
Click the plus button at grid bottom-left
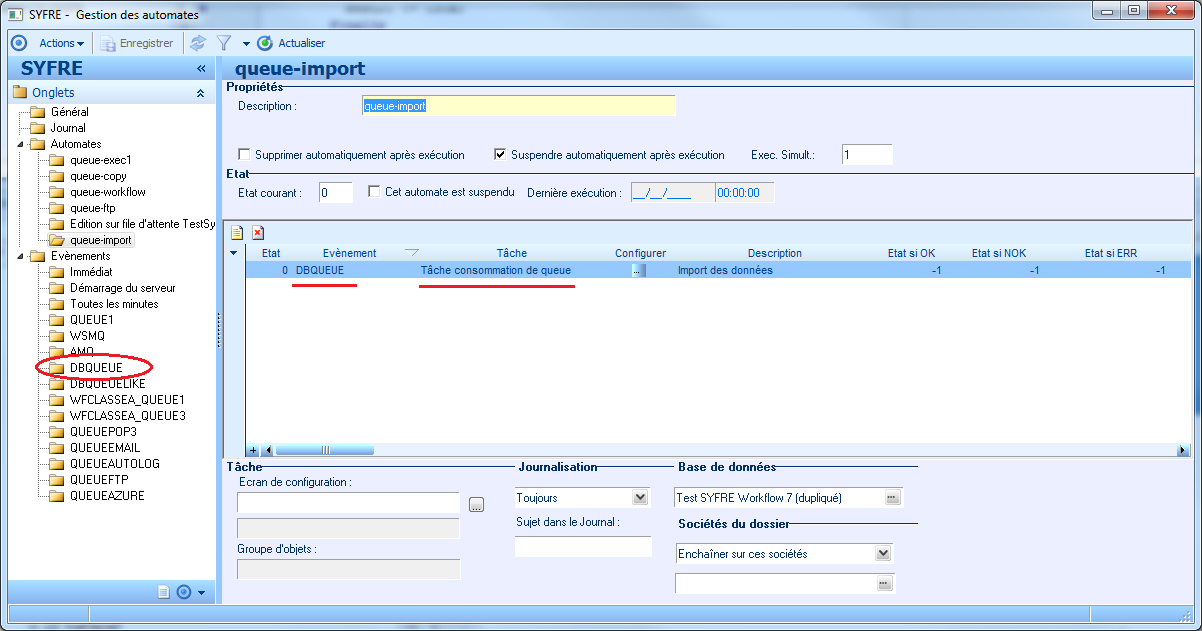(253, 451)
